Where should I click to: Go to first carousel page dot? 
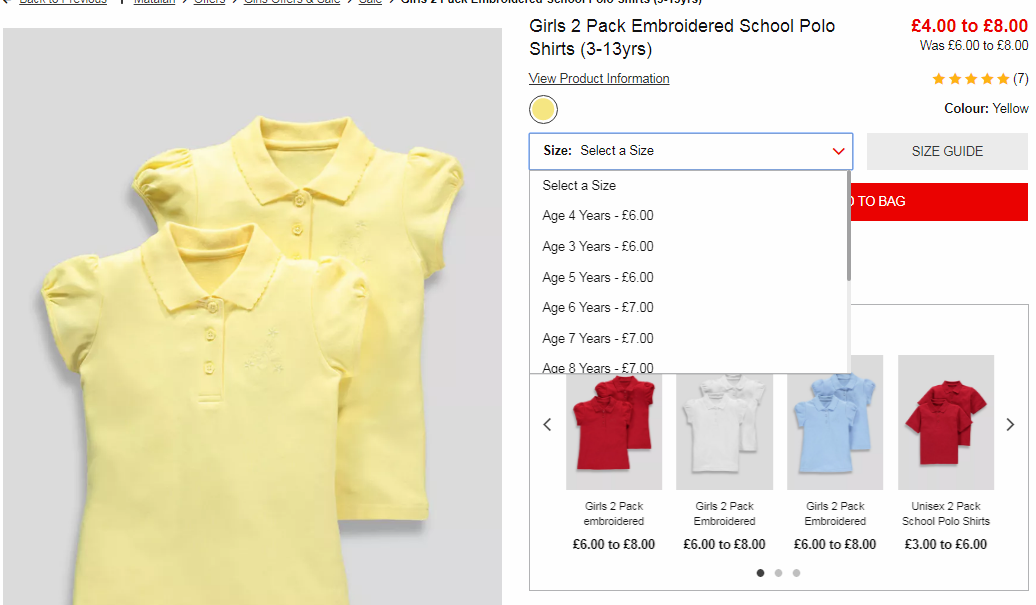[760, 573]
